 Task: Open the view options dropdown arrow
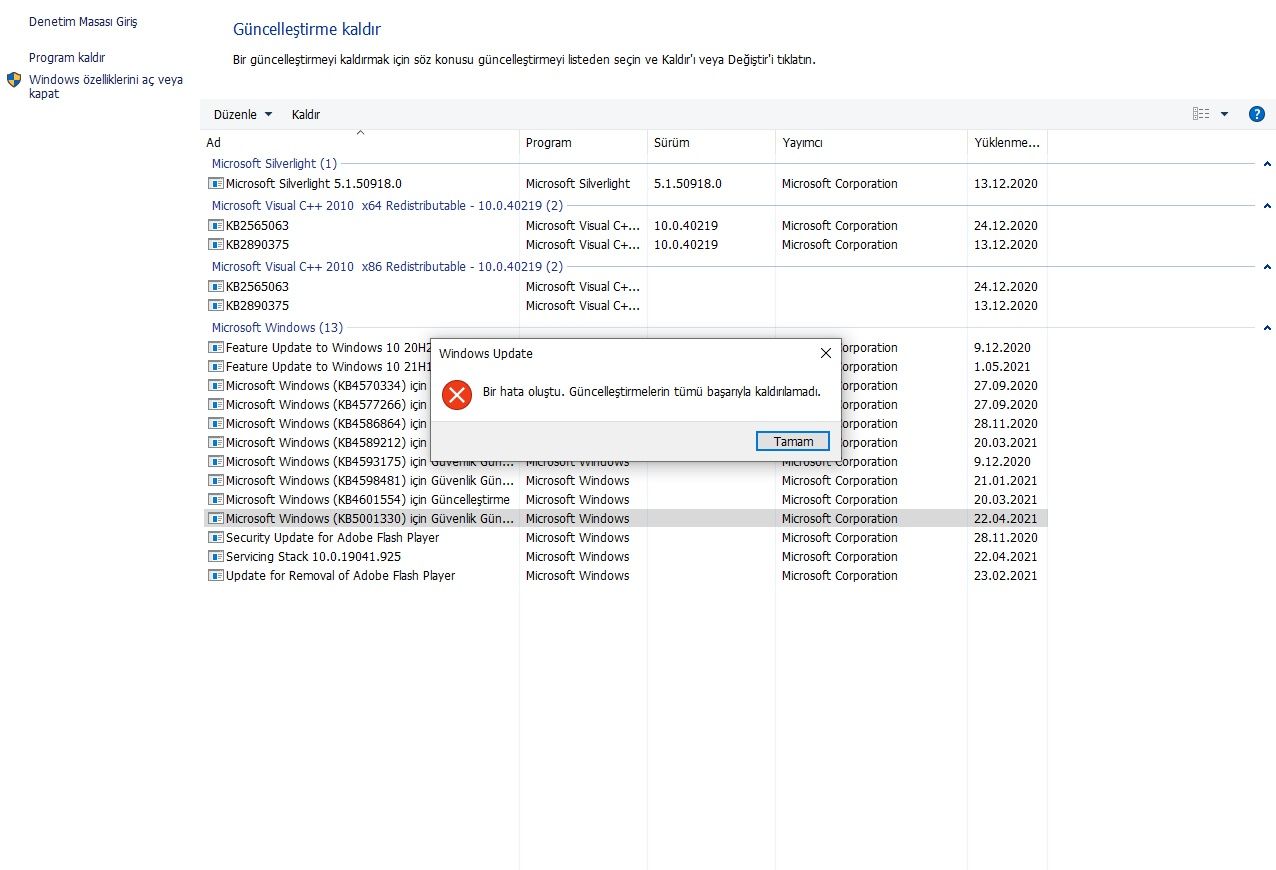[1224, 114]
